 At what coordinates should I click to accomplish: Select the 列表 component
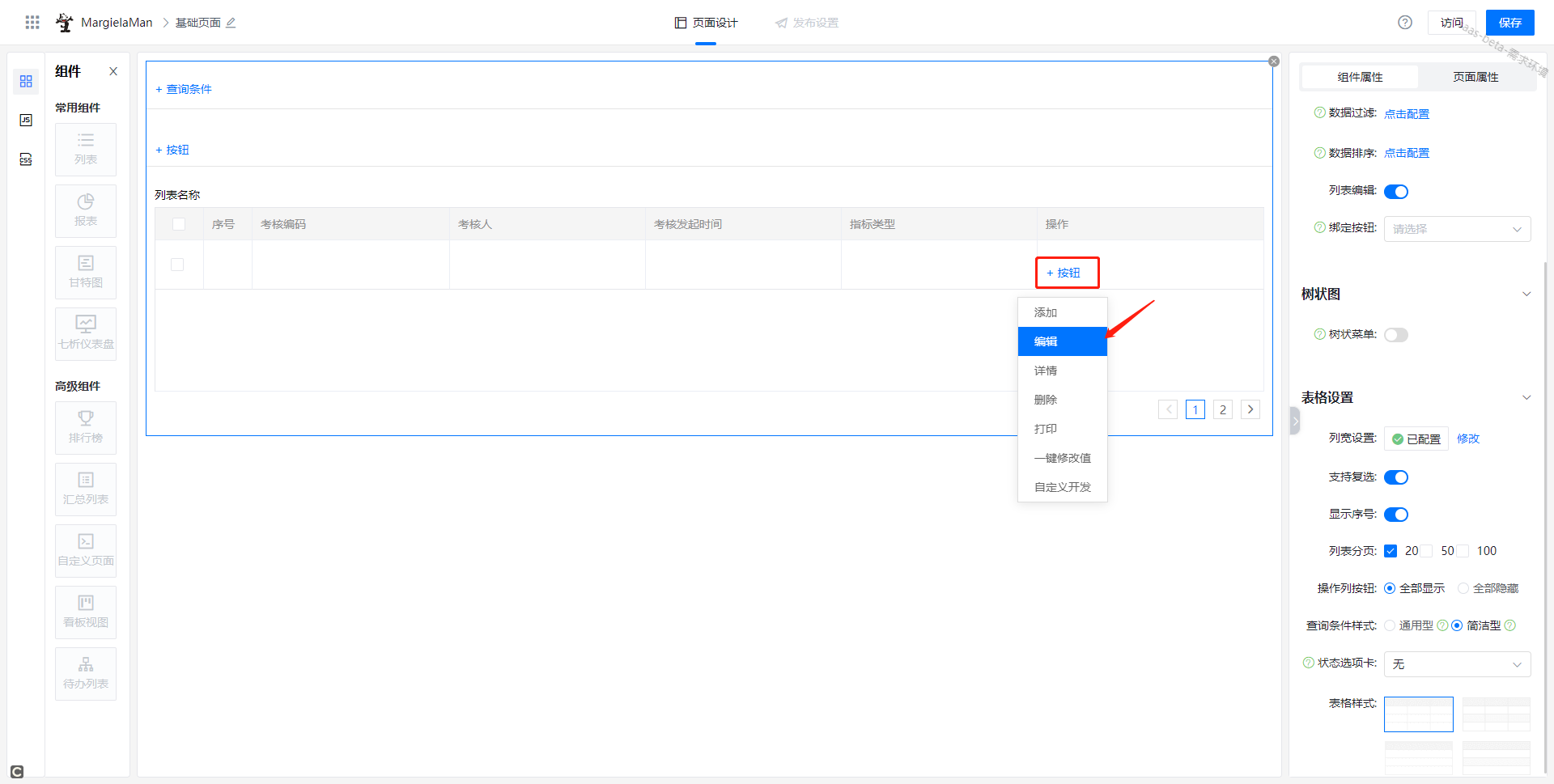tap(86, 150)
